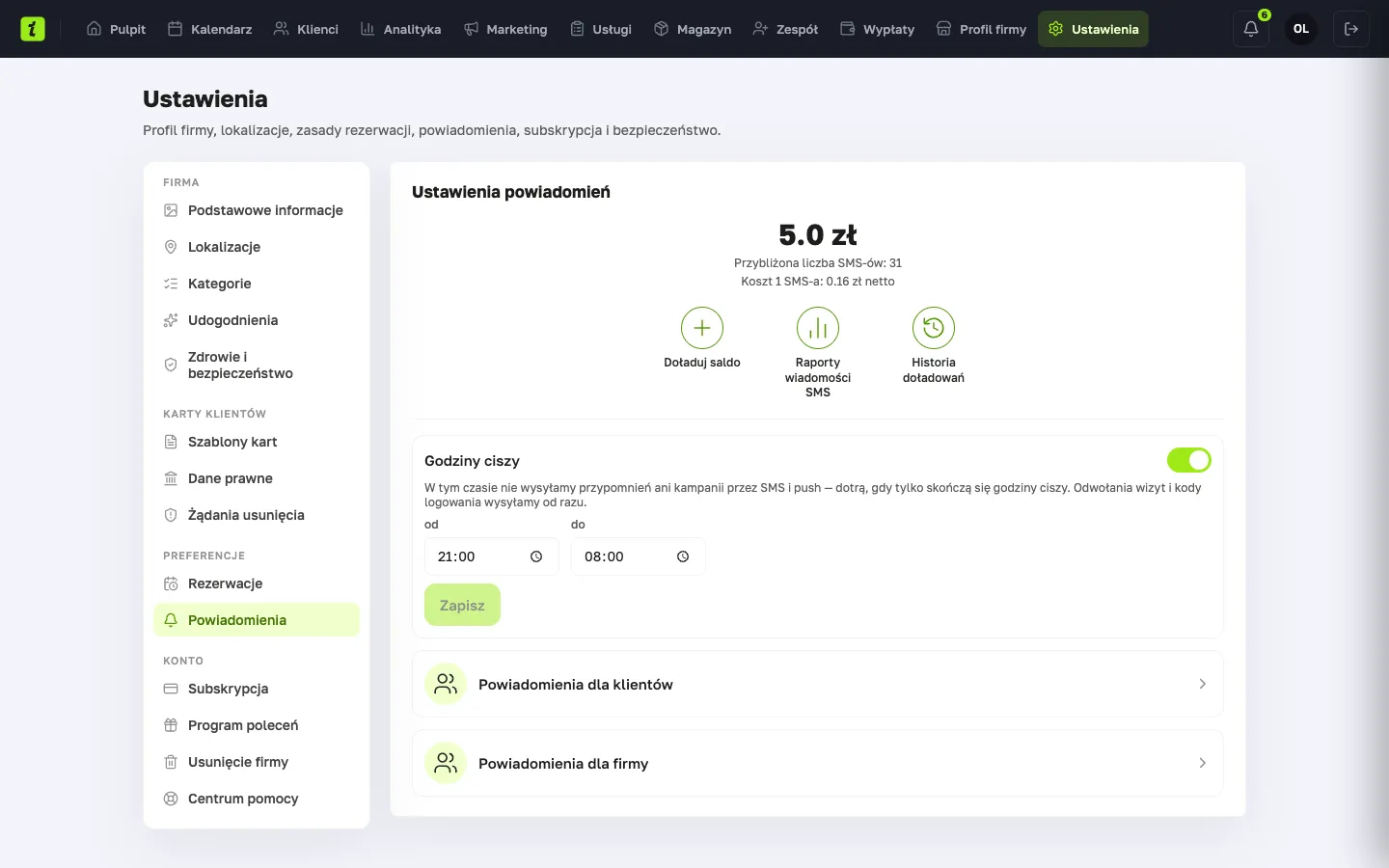Open the OL user avatar
This screenshot has height=868, width=1389.
[1301, 29]
